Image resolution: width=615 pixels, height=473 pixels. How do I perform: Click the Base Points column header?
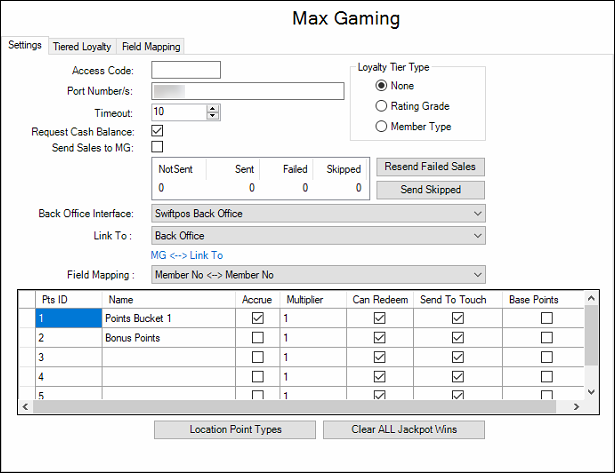(x=543, y=300)
